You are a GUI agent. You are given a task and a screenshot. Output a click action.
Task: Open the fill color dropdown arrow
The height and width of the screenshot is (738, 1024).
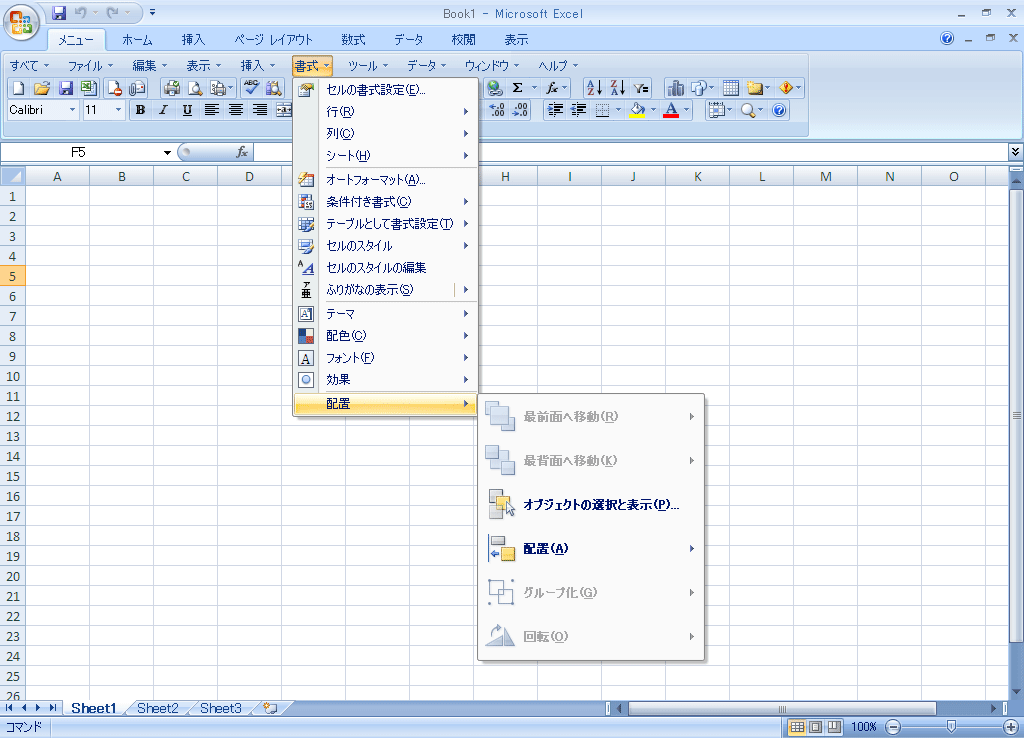pos(652,110)
